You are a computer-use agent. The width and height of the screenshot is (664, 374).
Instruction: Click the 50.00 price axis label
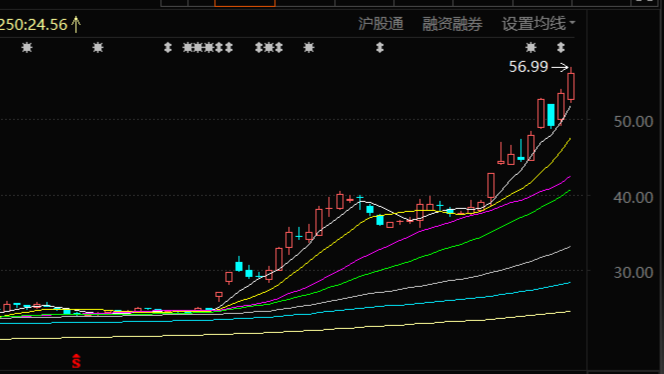(x=633, y=122)
